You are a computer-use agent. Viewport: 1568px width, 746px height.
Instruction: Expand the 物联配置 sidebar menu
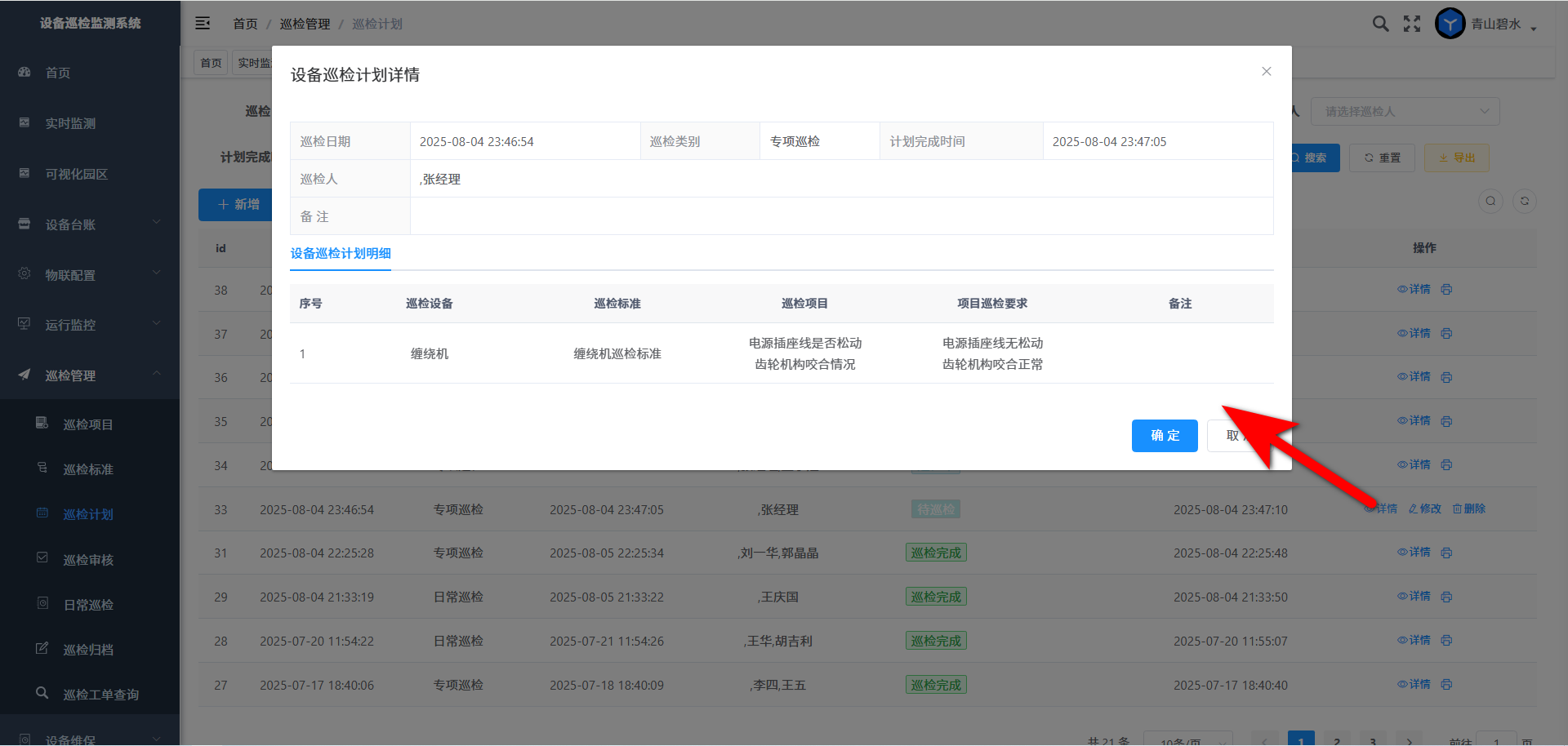[x=90, y=275]
